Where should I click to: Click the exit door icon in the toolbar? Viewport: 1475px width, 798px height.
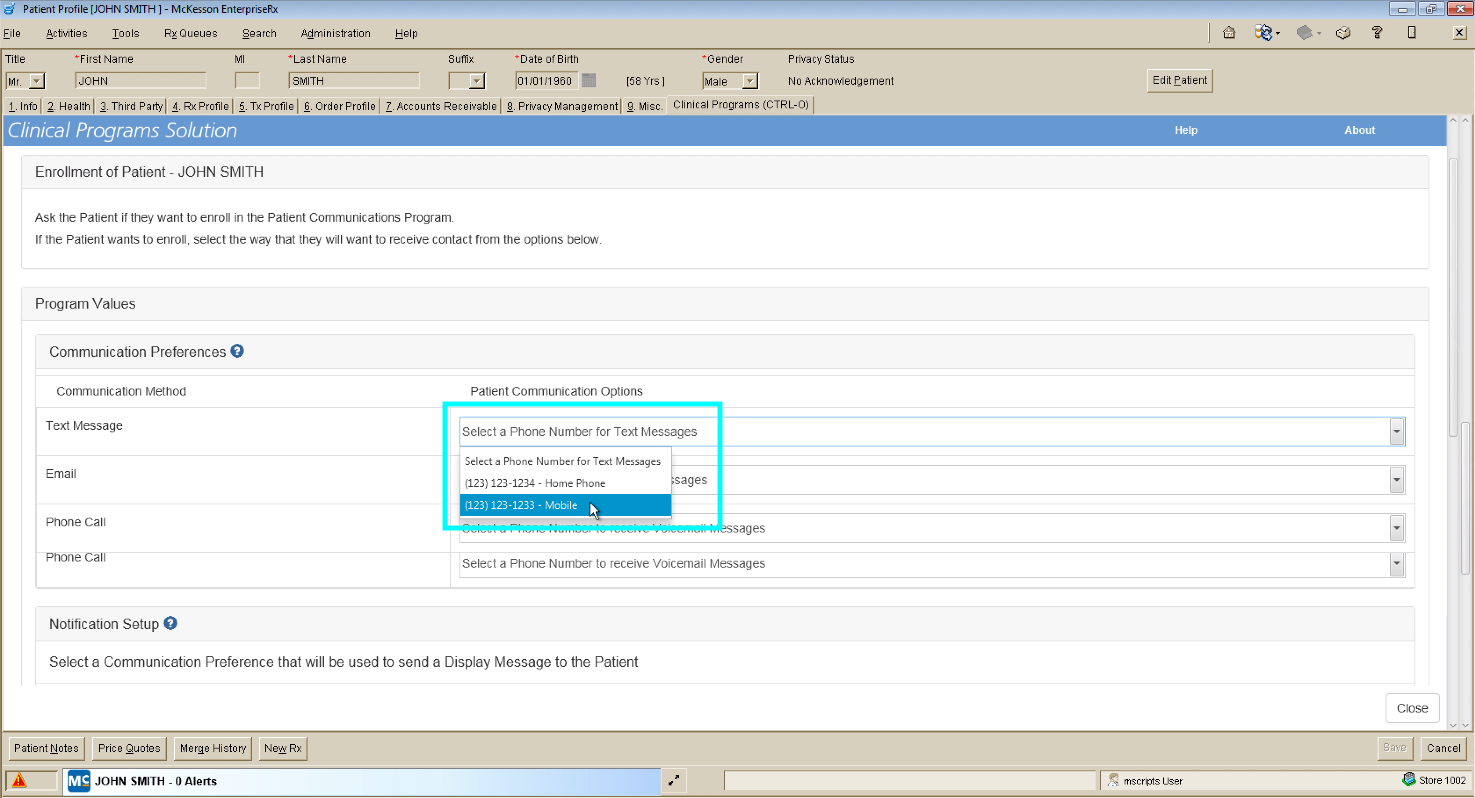[1411, 33]
